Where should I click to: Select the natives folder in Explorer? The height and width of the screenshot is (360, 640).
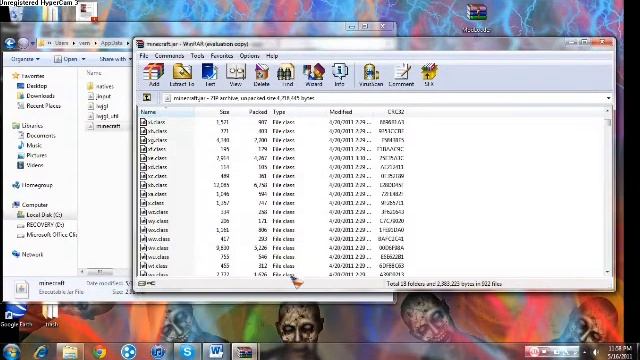click(x=101, y=86)
